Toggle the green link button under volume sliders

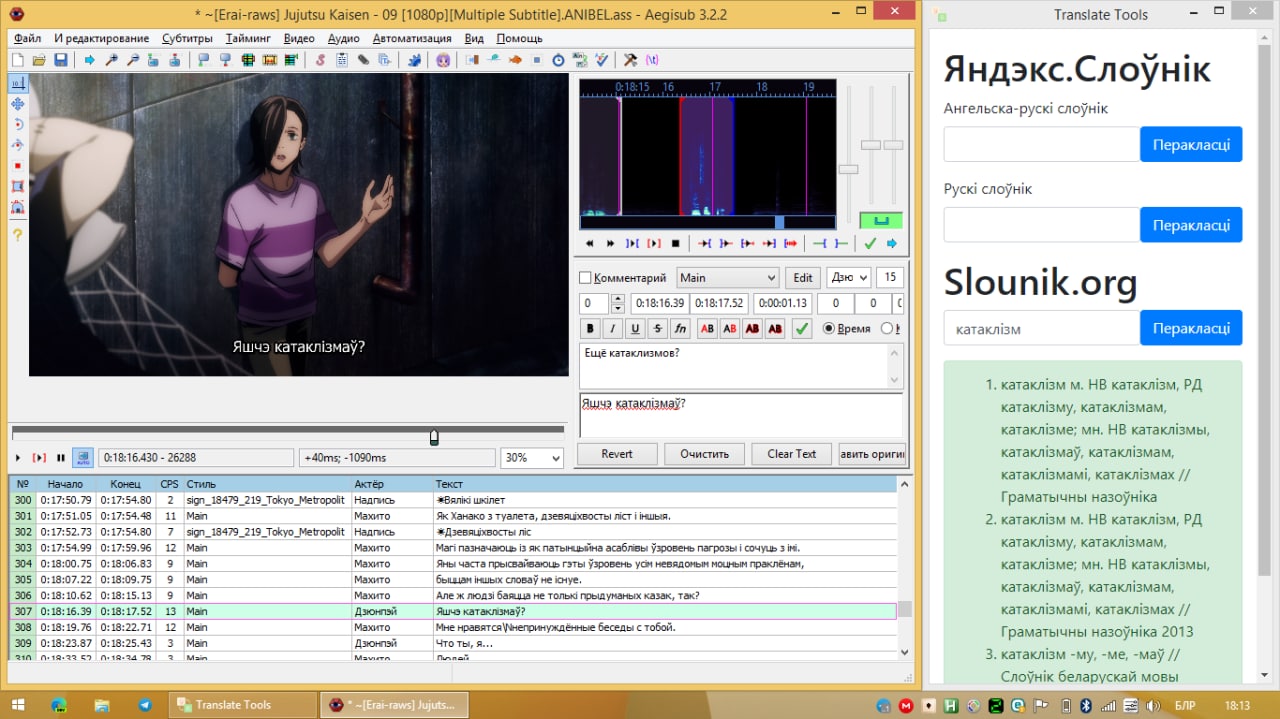tap(881, 220)
